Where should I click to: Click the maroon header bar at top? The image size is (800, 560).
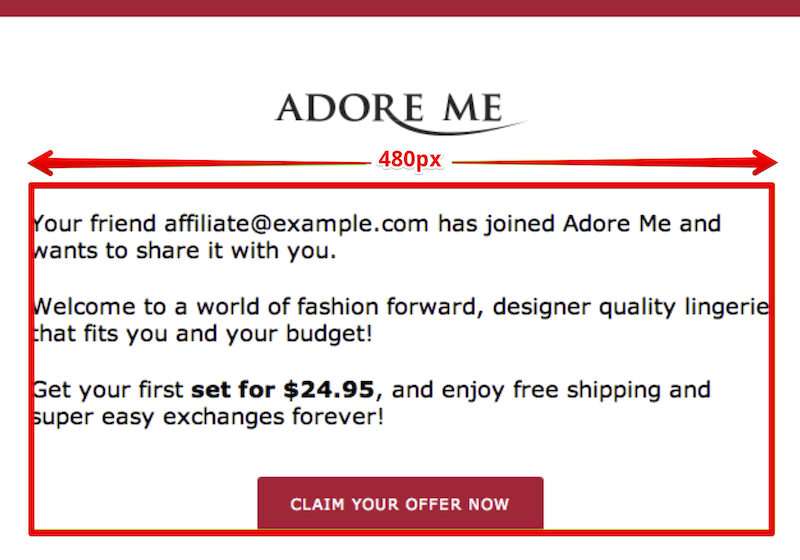click(400, 8)
